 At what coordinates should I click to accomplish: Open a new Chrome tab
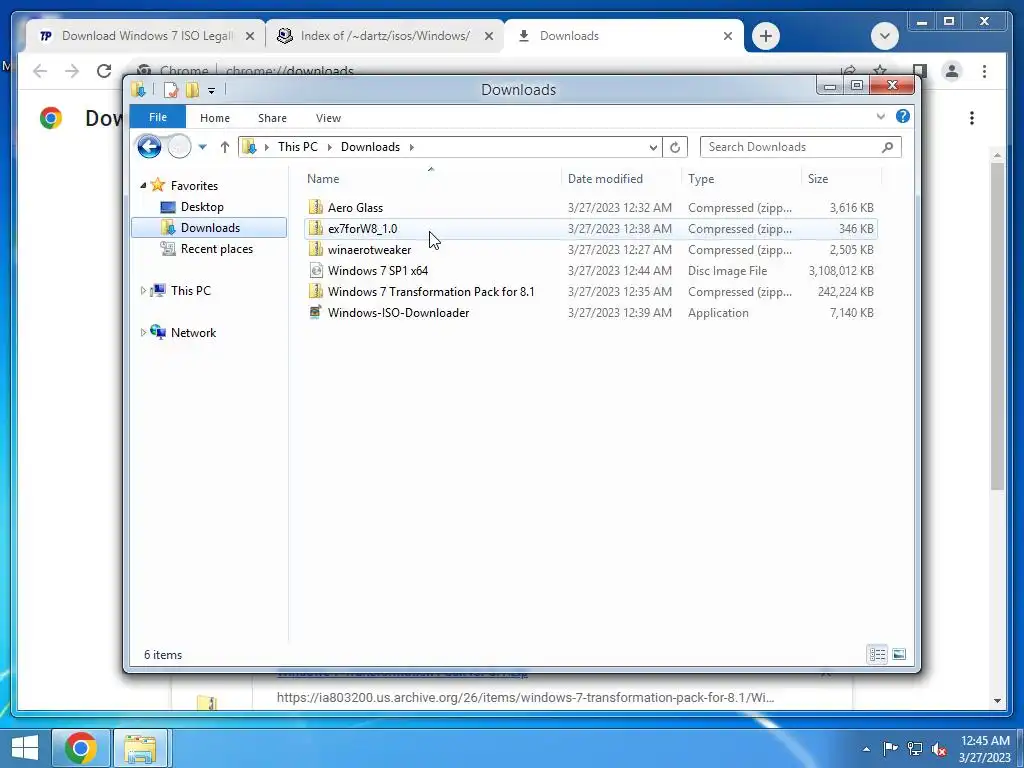click(765, 36)
